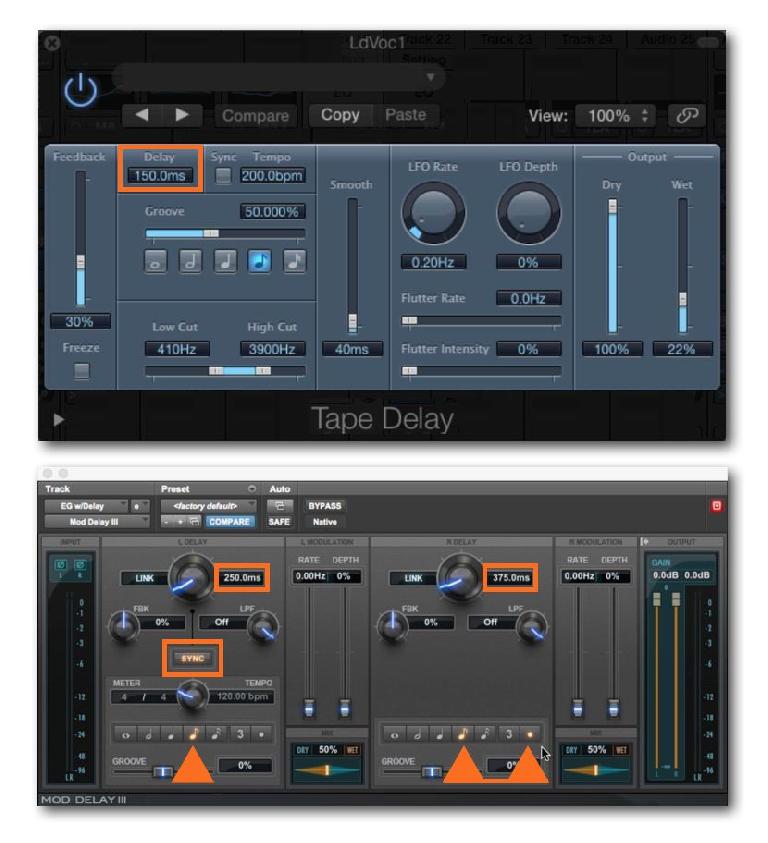Select the L Delay eighth note button
This screenshot has width=768, height=843.
pyautogui.click(x=193, y=734)
